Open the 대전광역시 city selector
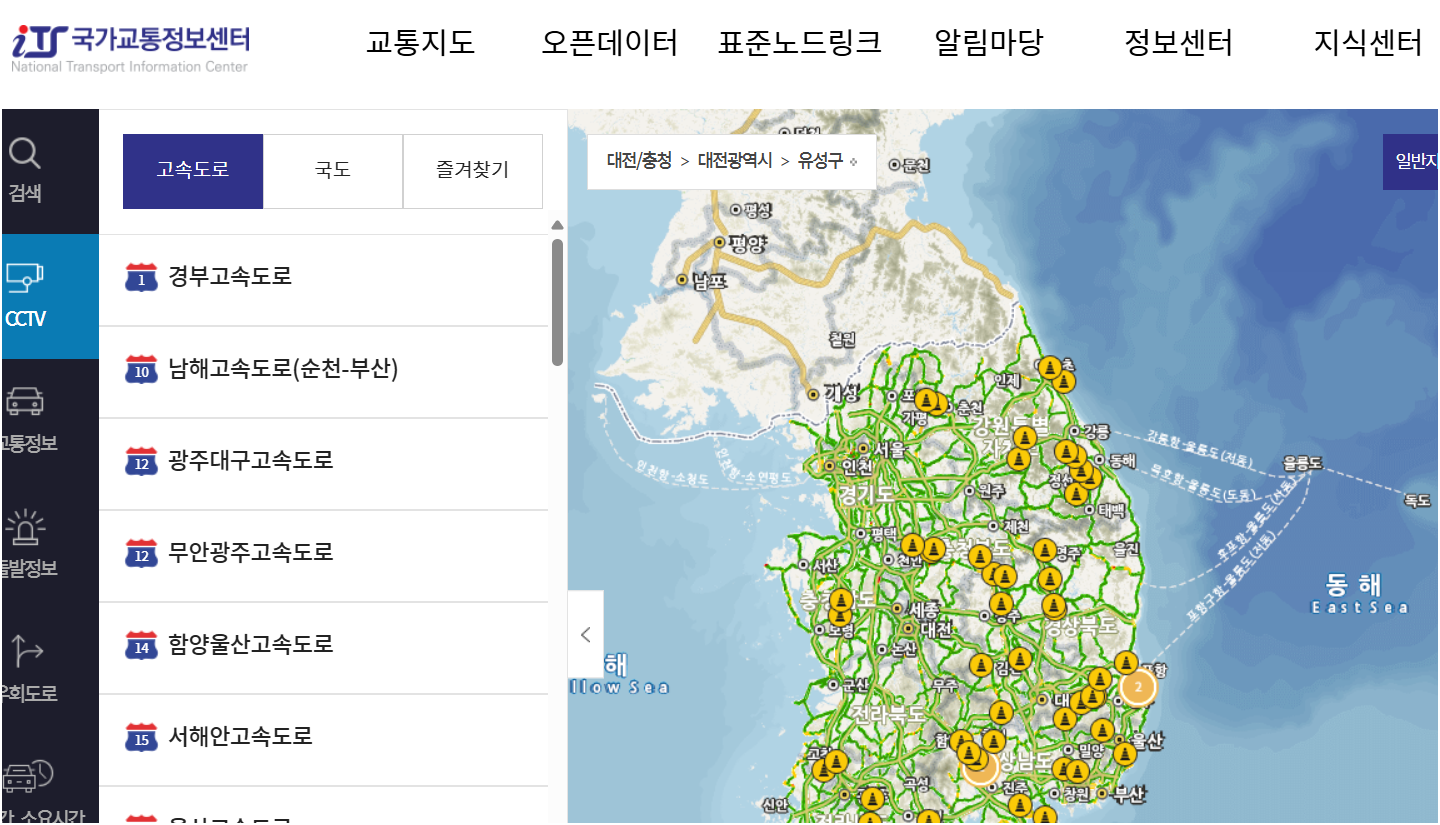 point(735,161)
